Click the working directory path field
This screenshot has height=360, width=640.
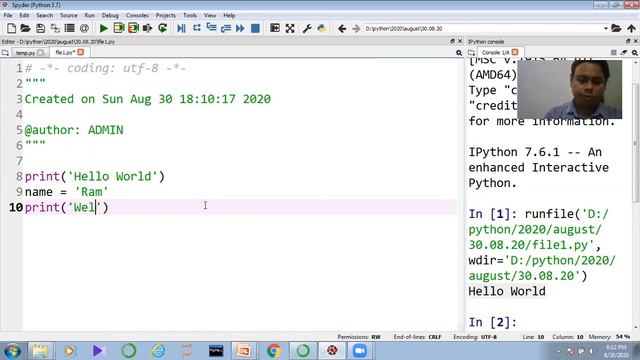click(483, 29)
